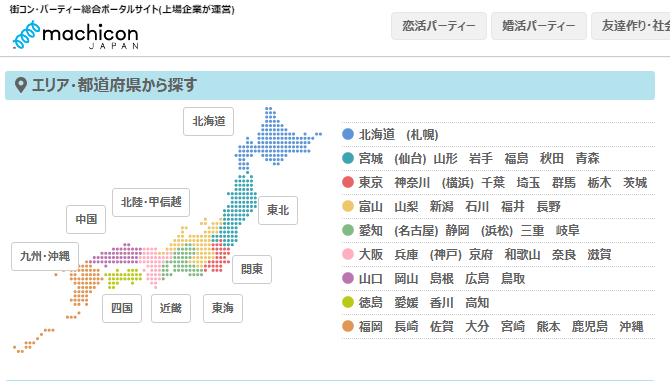Open the 福島 prefecture link
The width and height of the screenshot is (670, 381).
[517, 158]
